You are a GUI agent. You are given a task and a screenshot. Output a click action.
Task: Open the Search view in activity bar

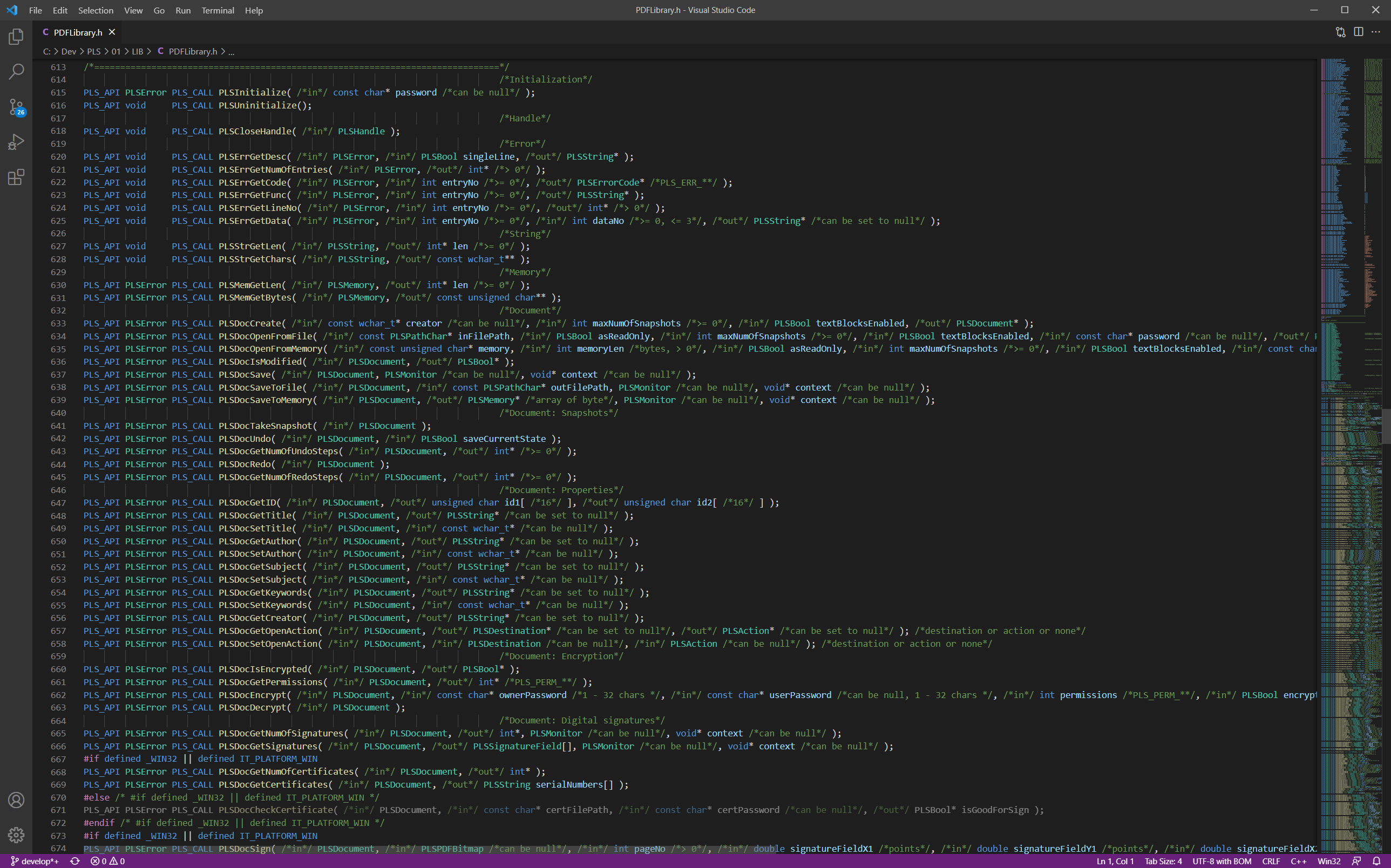click(x=16, y=72)
